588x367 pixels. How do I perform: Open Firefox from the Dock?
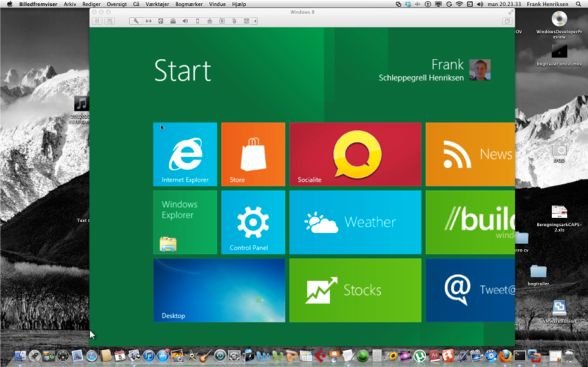505,355
